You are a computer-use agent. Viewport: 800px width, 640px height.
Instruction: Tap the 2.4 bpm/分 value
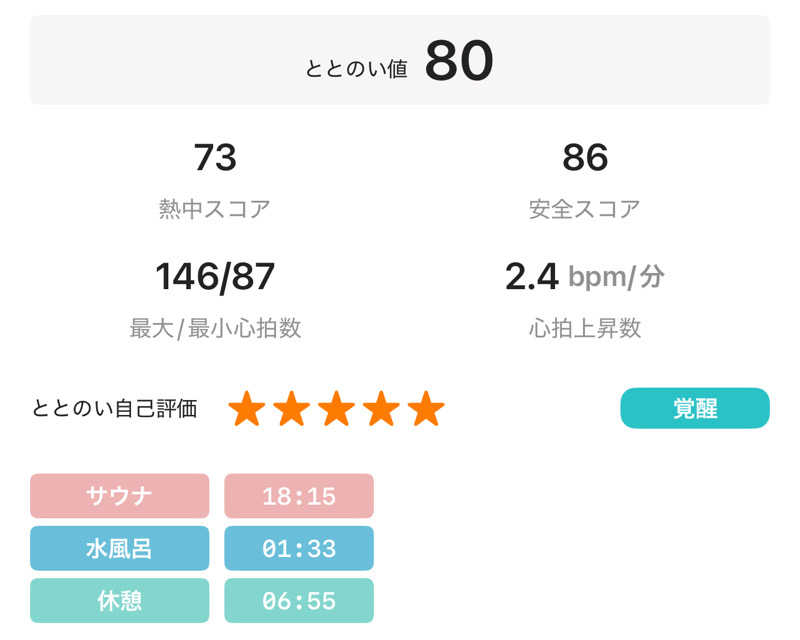[x=585, y=277]
